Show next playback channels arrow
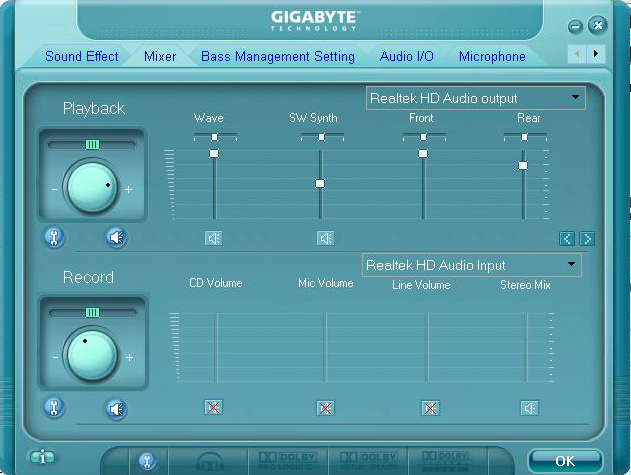 (587, 239)
